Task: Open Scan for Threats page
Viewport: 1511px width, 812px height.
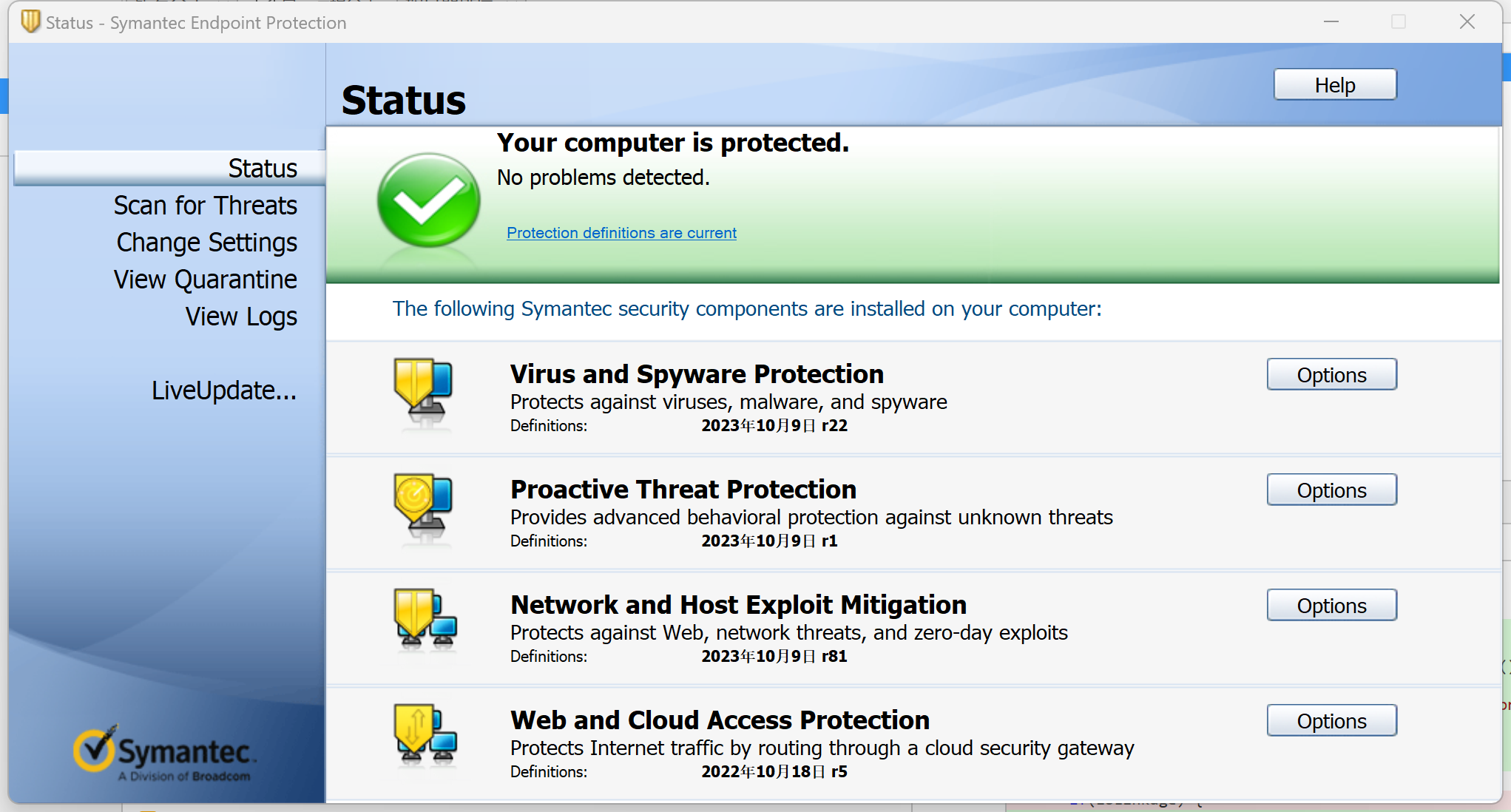Action: click(x=205, y=205)
